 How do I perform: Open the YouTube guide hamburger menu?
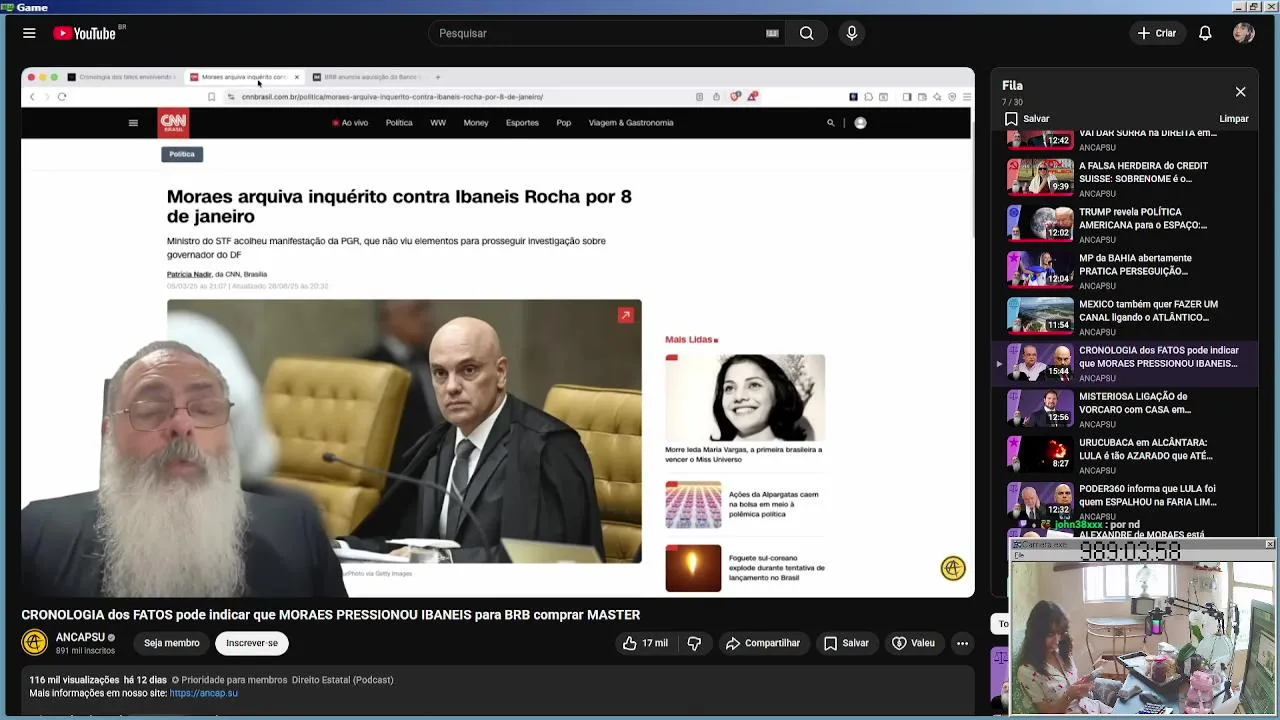click(x=29, y=33)
